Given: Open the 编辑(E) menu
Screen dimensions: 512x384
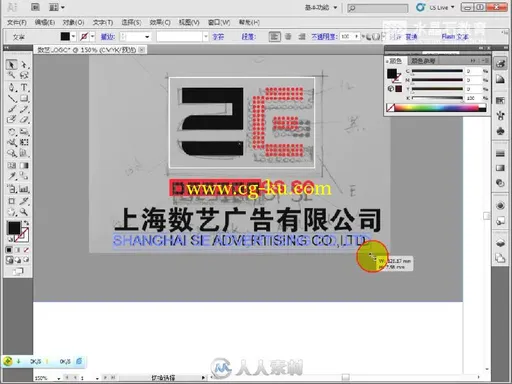Looking at the screenshot, I should tap(45, 22).
